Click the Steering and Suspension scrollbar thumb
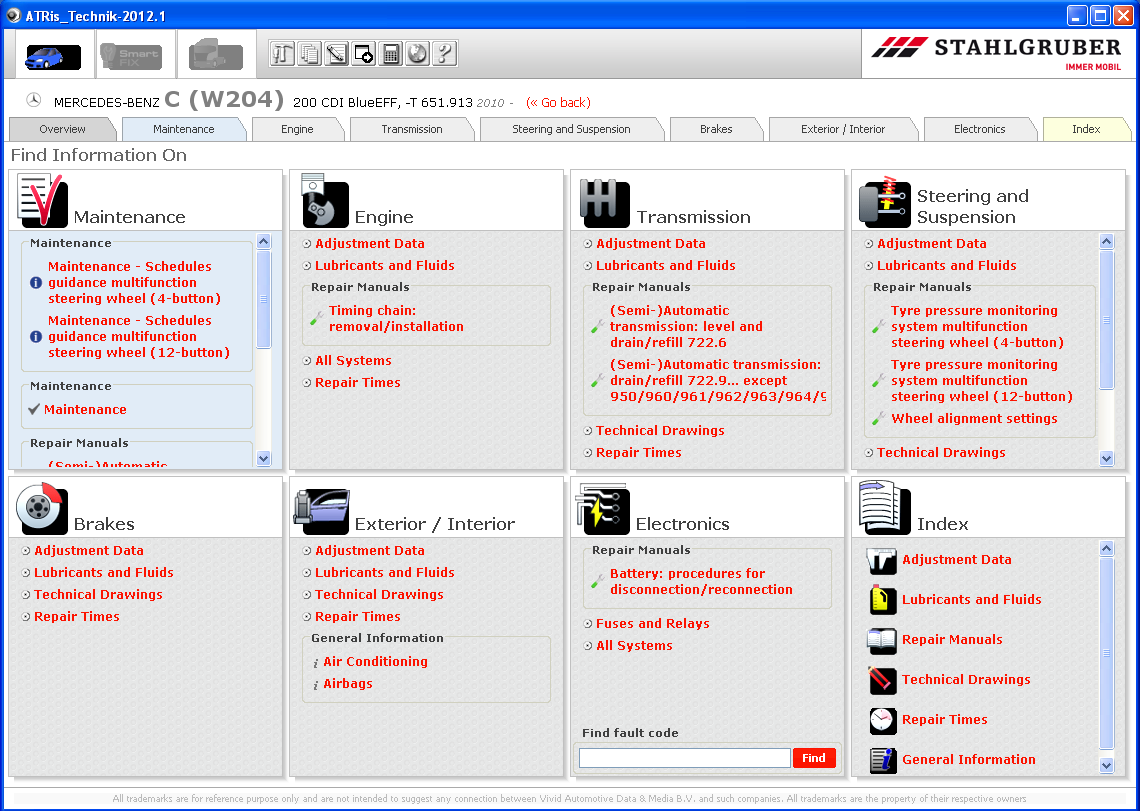1140x811 pixels. click(x=1107, y=319)
